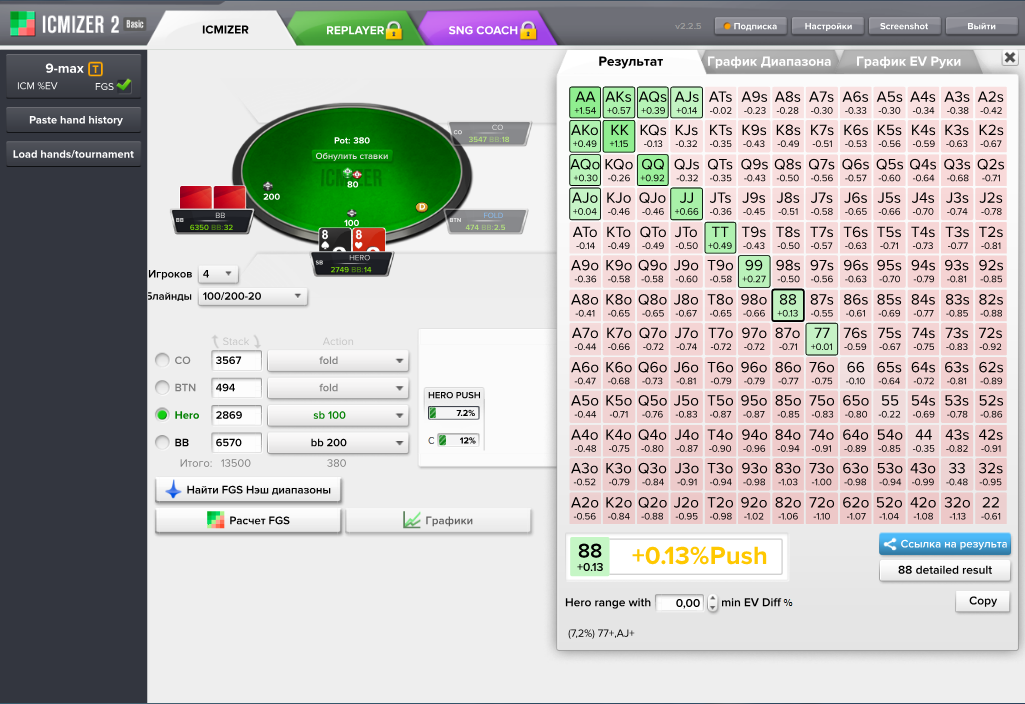Click the BTN stack field 494
The image size is (1025, 704).
click(x=236, y=388)
